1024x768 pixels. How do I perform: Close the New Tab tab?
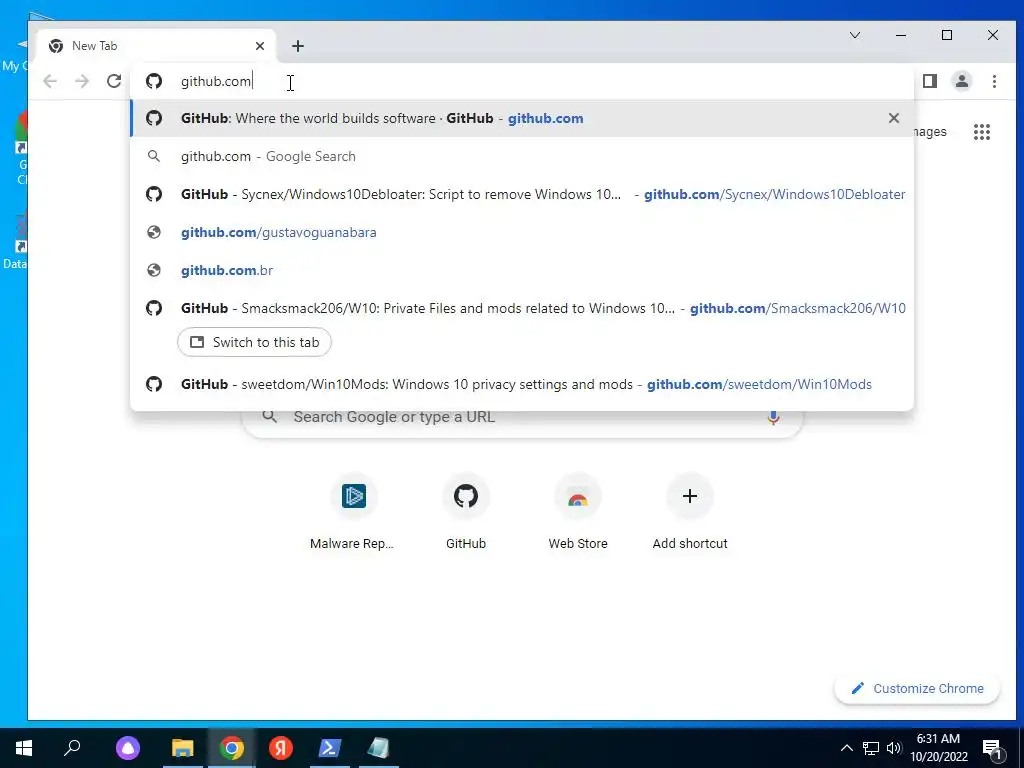pos(260,46)
